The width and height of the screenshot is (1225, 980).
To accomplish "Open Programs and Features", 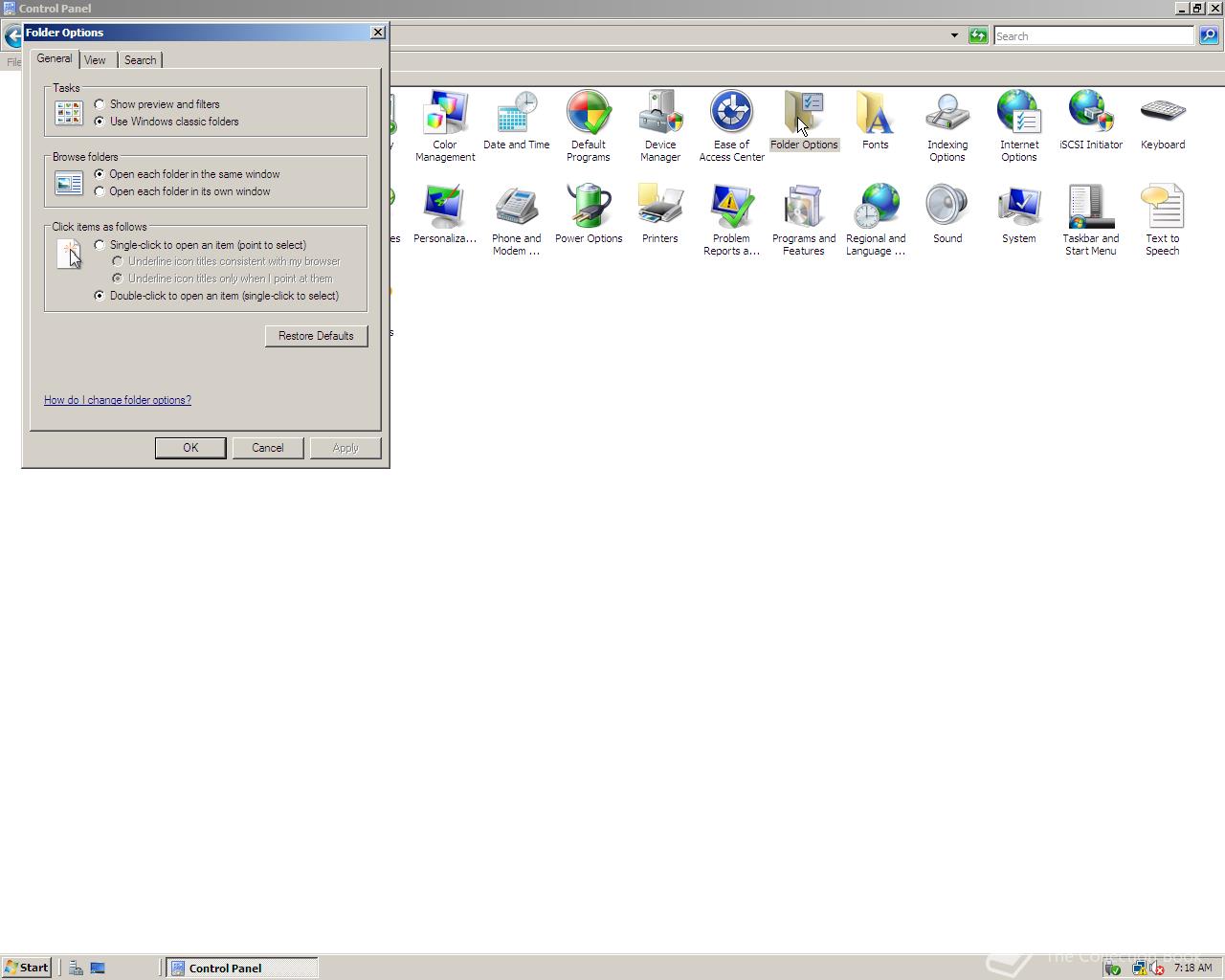I will pyautogui.click(x=804, y=219).
